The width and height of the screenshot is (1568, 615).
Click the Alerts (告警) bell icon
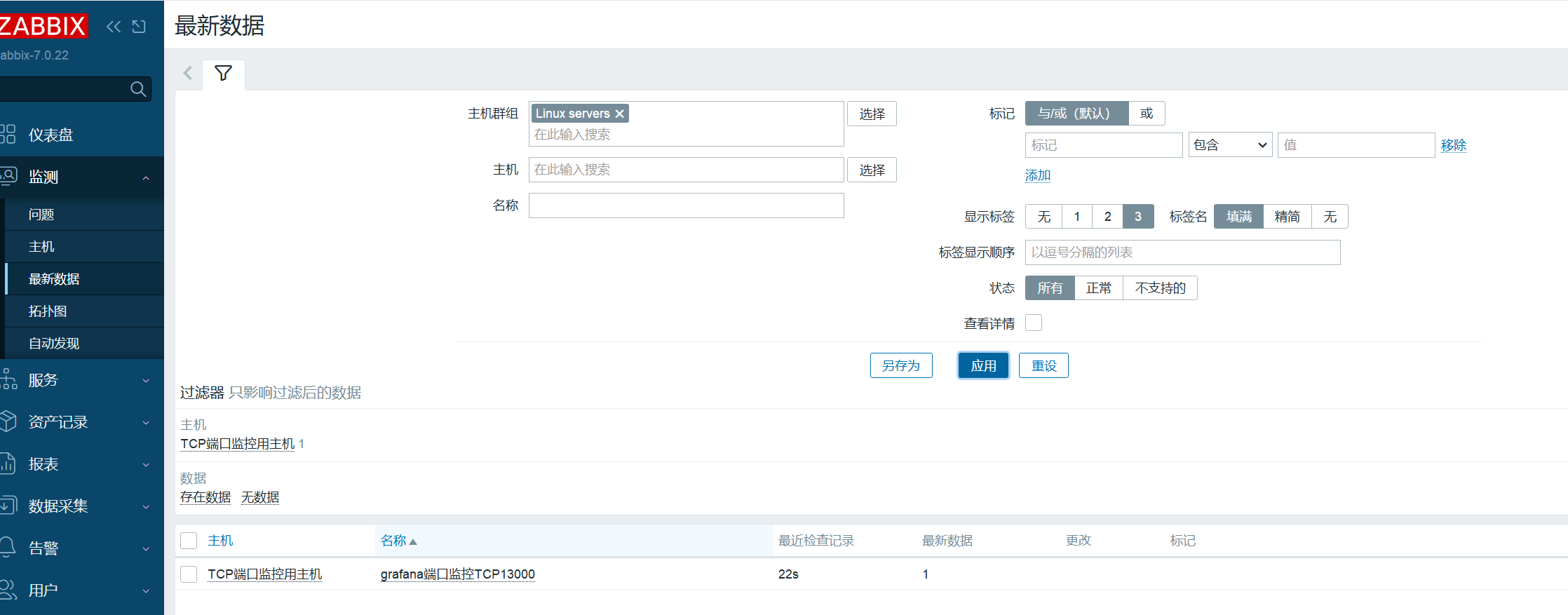[8, 548]
